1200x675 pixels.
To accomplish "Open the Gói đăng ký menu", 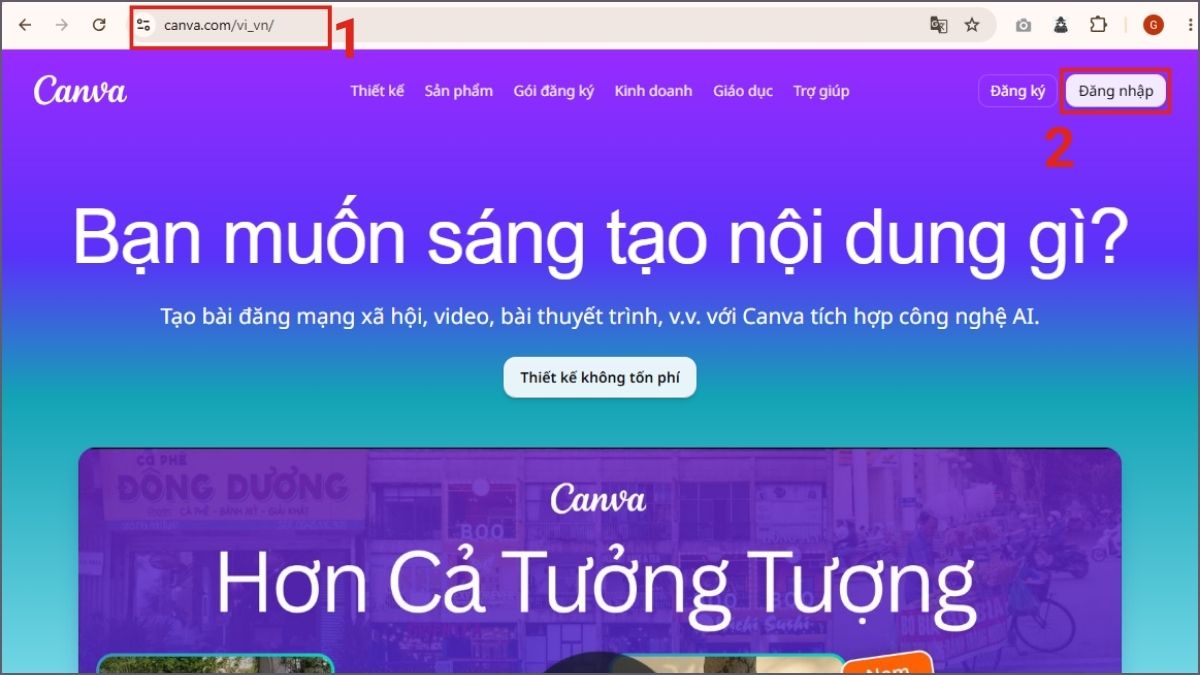I will click(x=553, y=91).
